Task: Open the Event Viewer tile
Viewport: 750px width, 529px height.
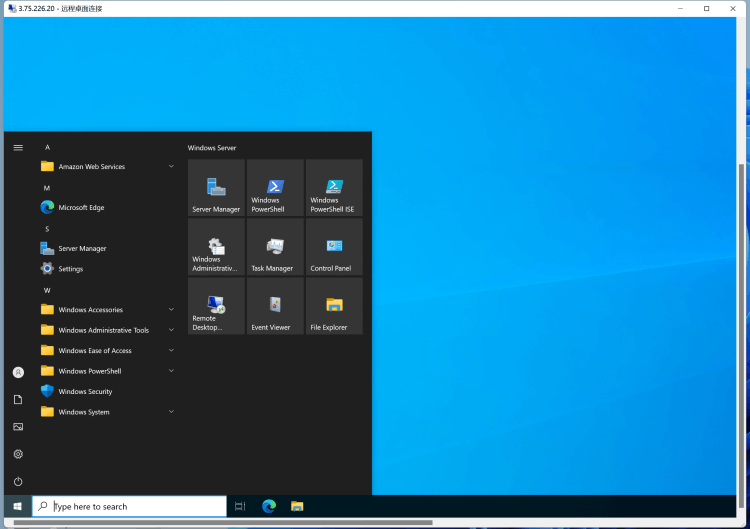Action: (x=275, y=306)
